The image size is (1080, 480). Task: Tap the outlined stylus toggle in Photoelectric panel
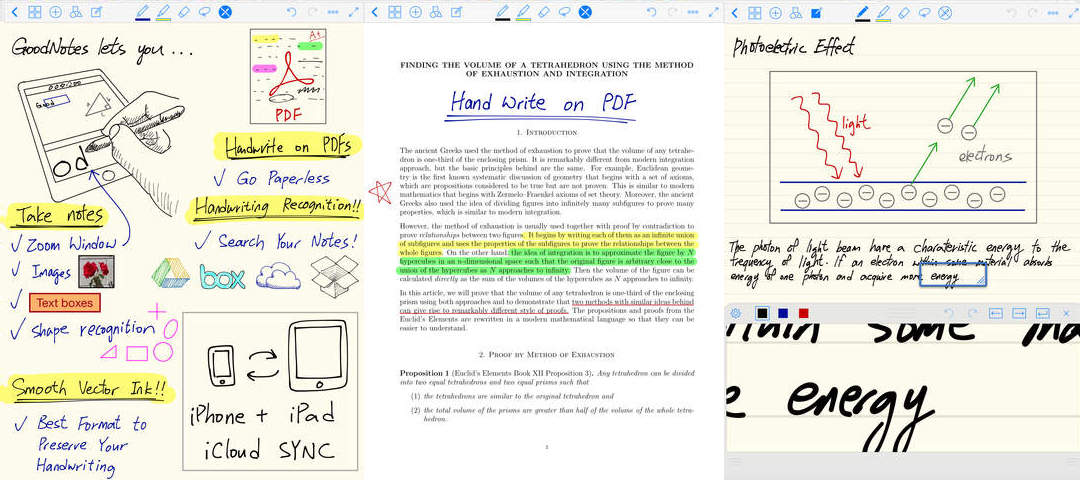946,12
